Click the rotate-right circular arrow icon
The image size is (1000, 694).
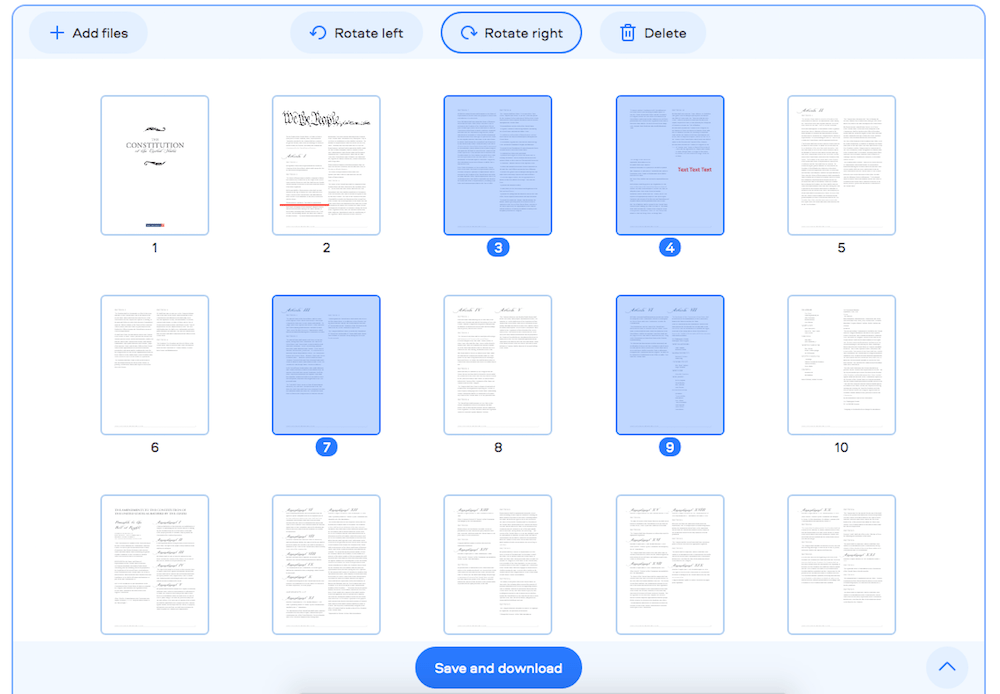click(x=471, y=32)
